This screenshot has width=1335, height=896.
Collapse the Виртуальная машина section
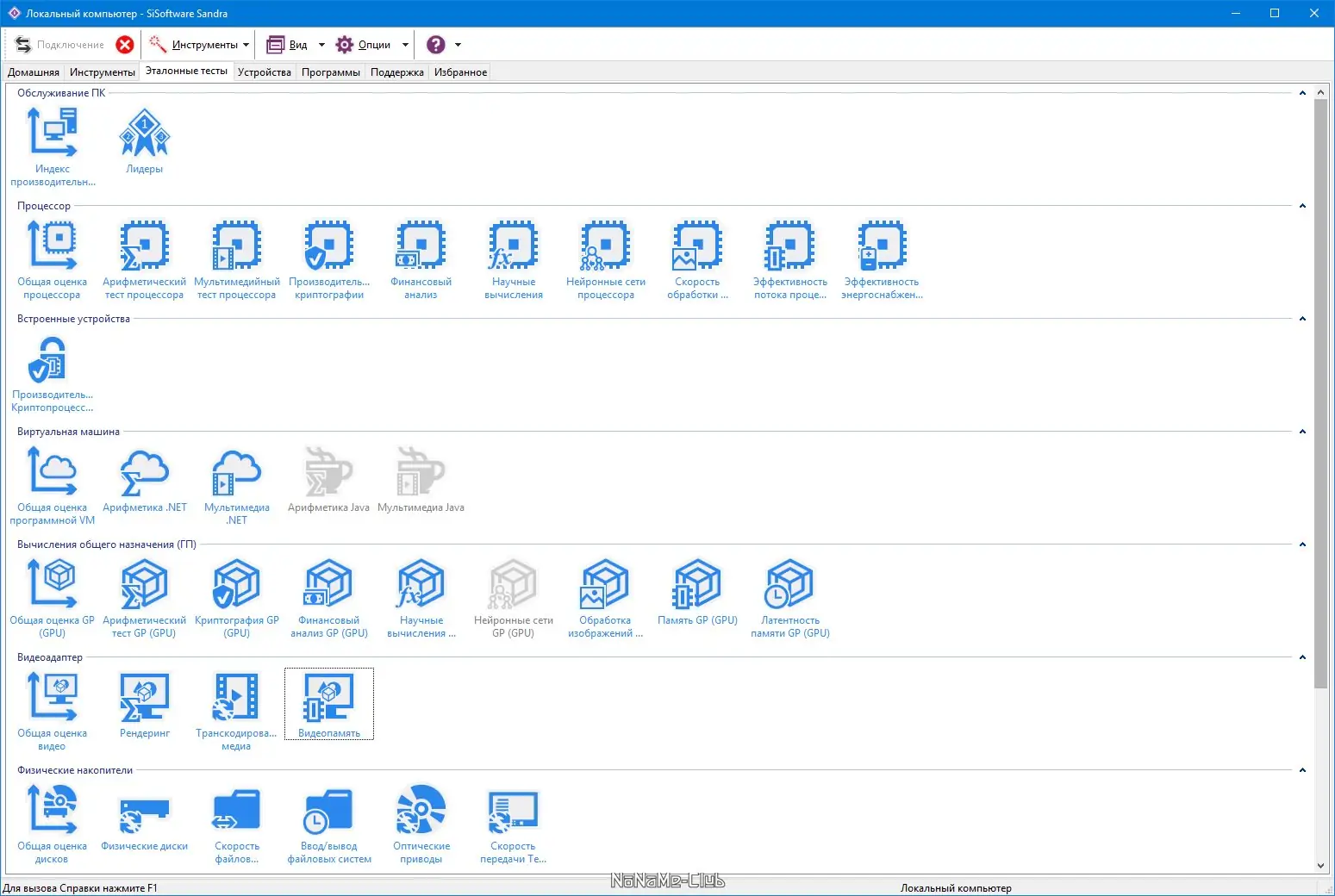(x=1302, y=432)
